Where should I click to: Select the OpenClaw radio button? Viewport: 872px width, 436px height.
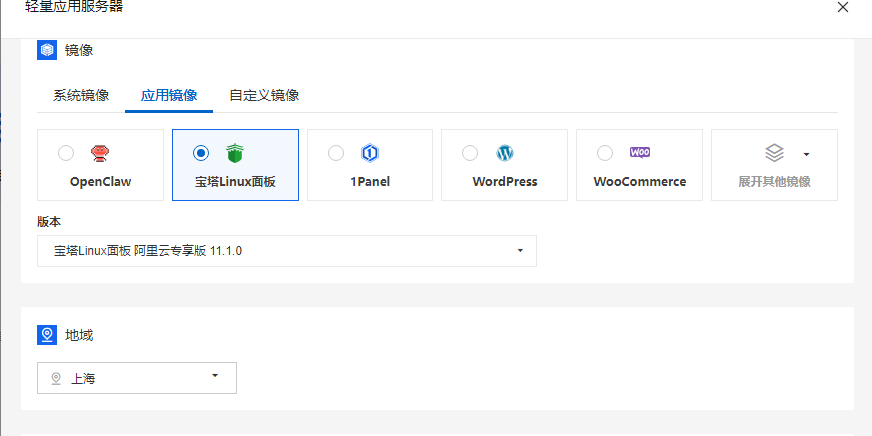pos(66,153)
